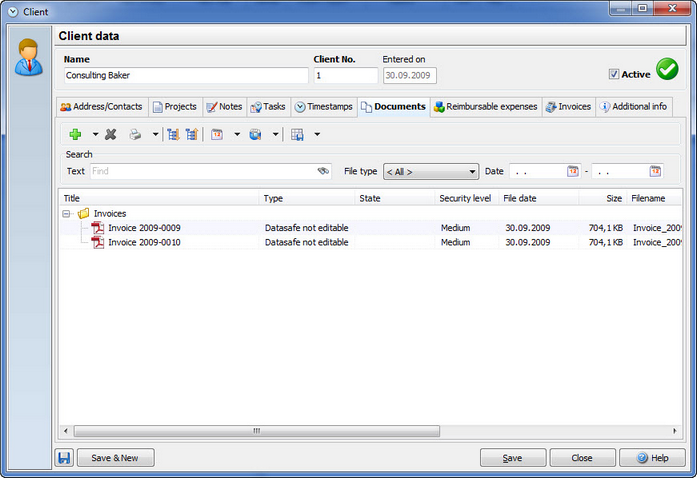Toggle the Active checkbox
The width and height of the screenshot is (697, 478).
pos(614,74)
